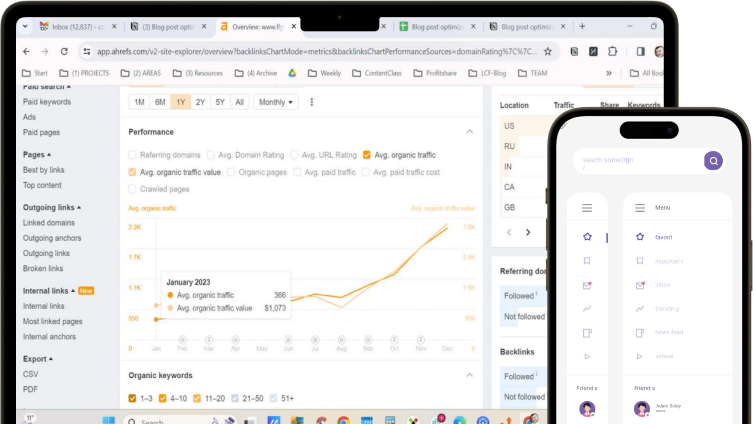Collapse the Outgoing links sidebar group

coord(52,207)
